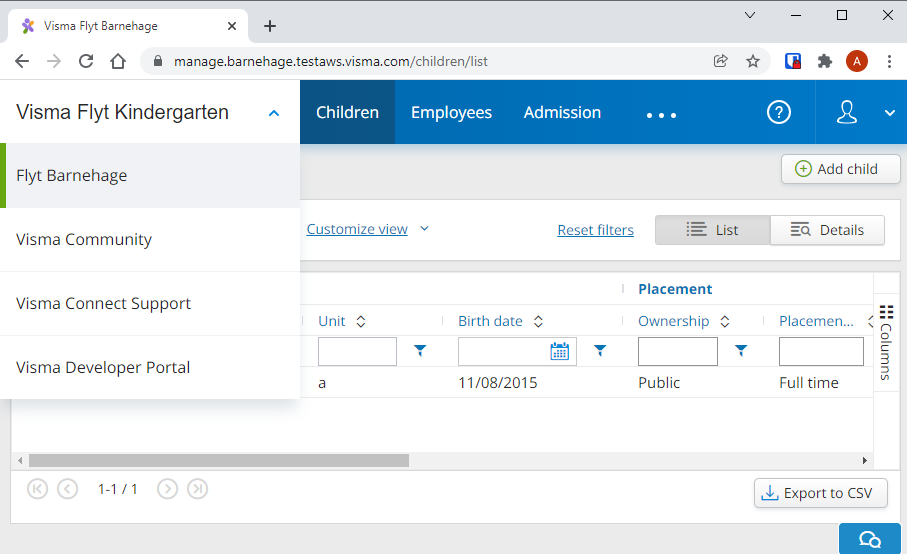Viewport: 907px width, 554px height.
Task: Click the browser forward arrow
Action: (54, 61)
